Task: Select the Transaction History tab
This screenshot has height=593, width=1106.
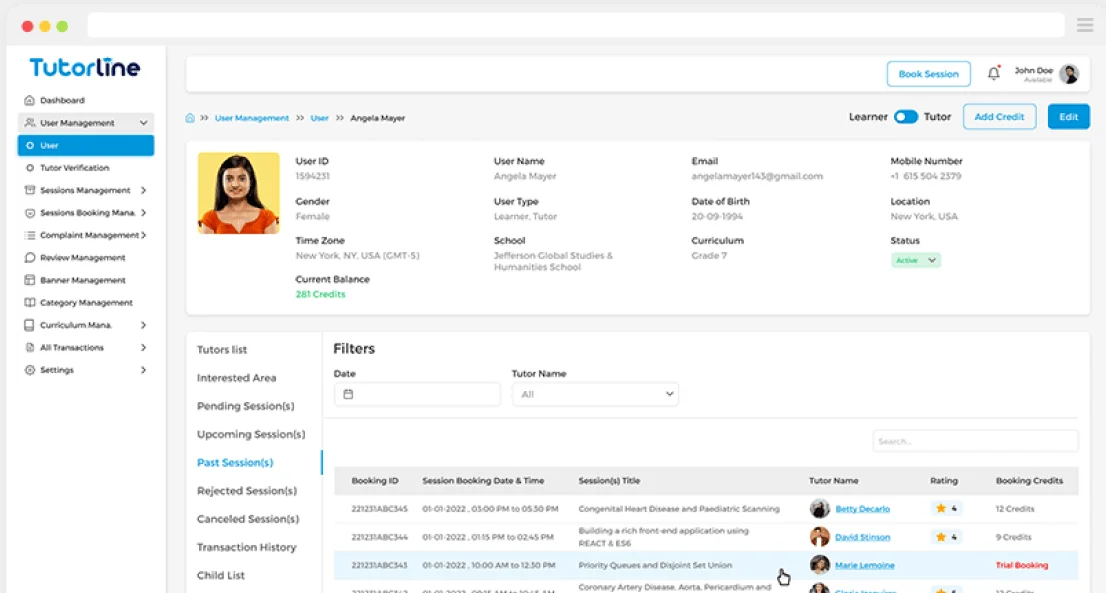Action: tap(246, 548)
